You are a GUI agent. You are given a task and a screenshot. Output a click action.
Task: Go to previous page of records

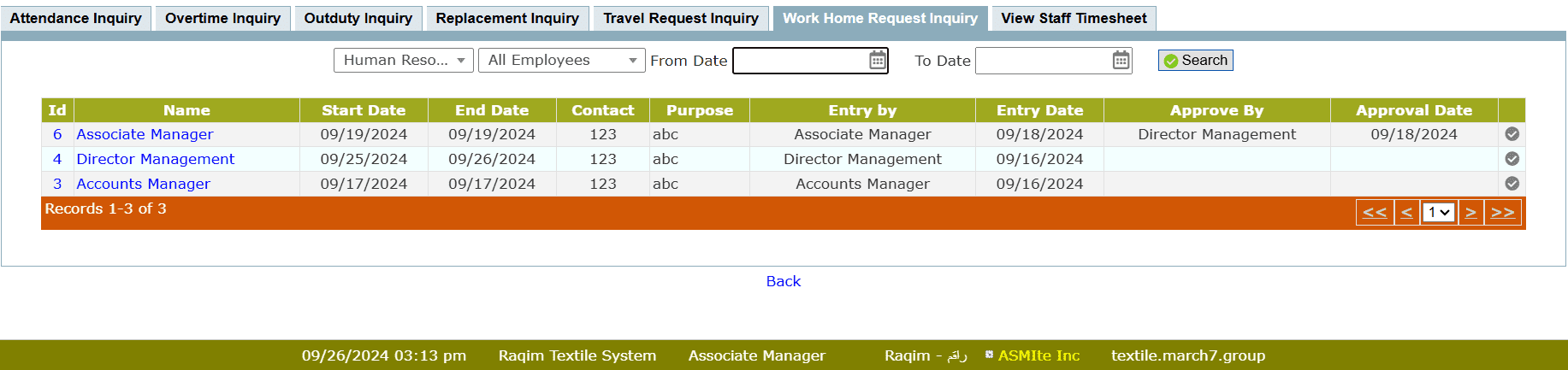point(1406,213)
